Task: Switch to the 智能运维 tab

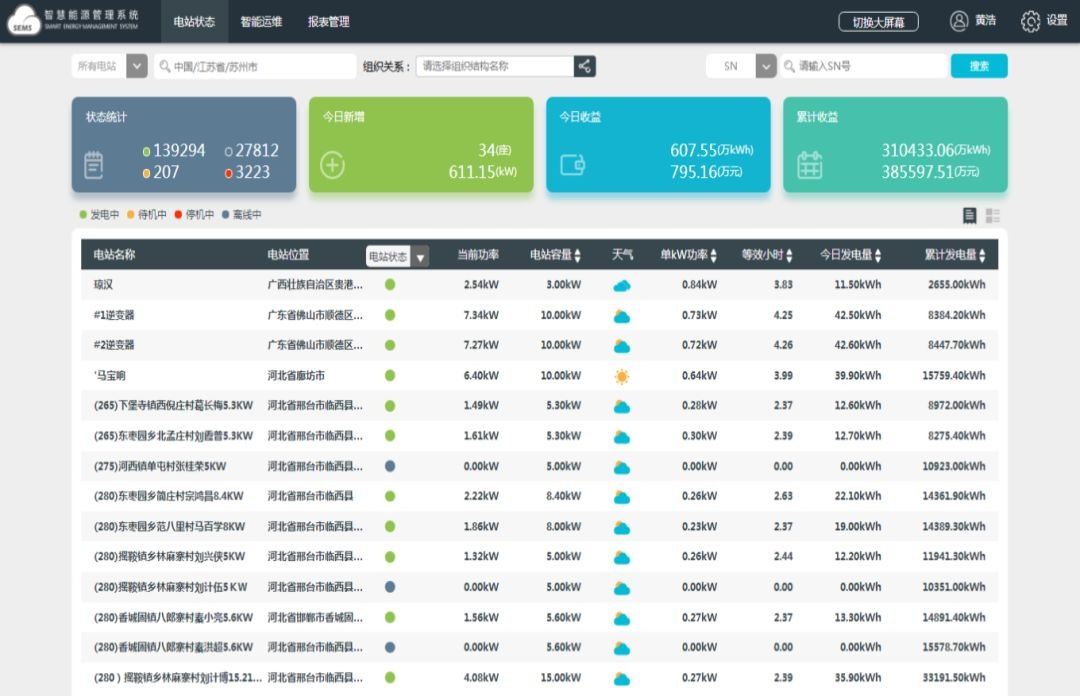Action: 261,21
